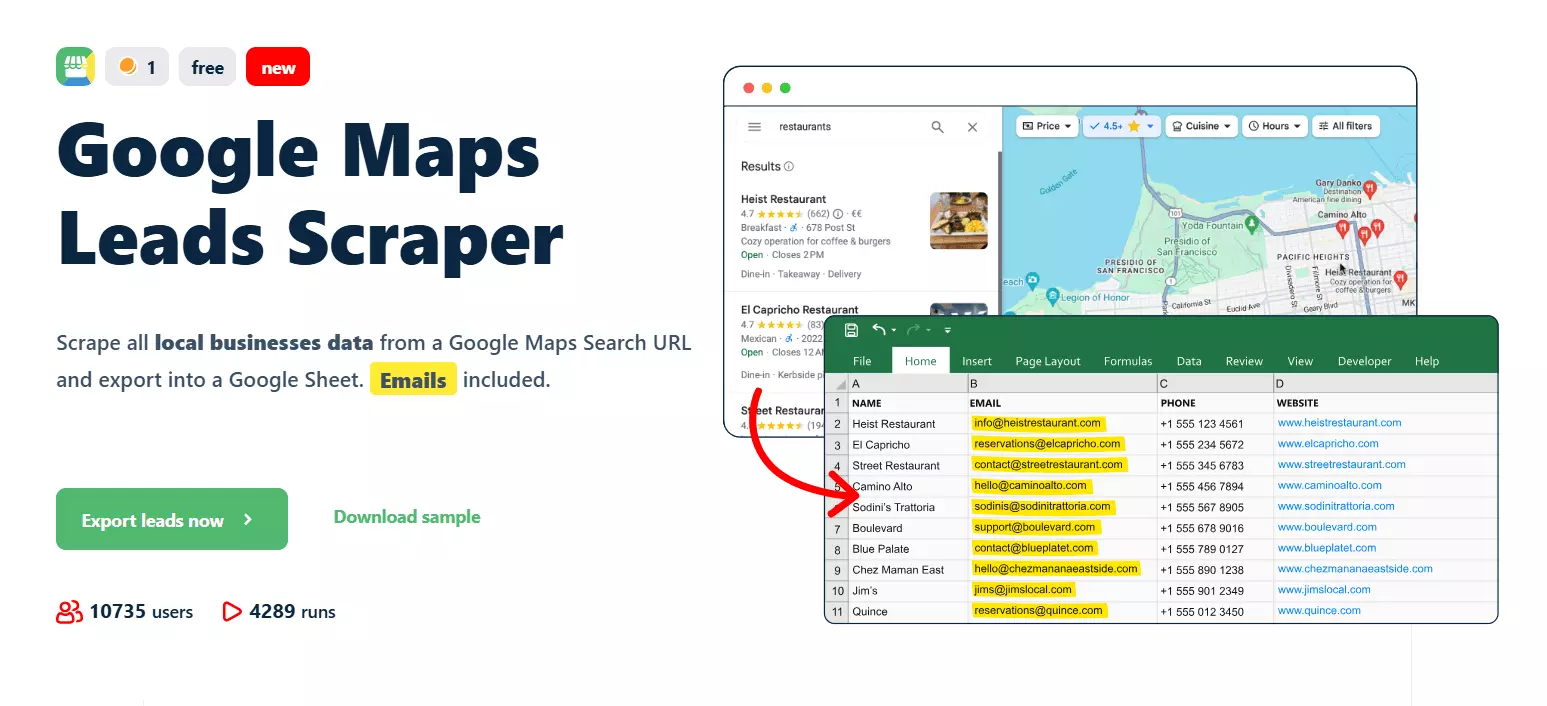Screen dimensions: 1547x706
Task: Click the red new badge
Action: click(x=278, y=67)
